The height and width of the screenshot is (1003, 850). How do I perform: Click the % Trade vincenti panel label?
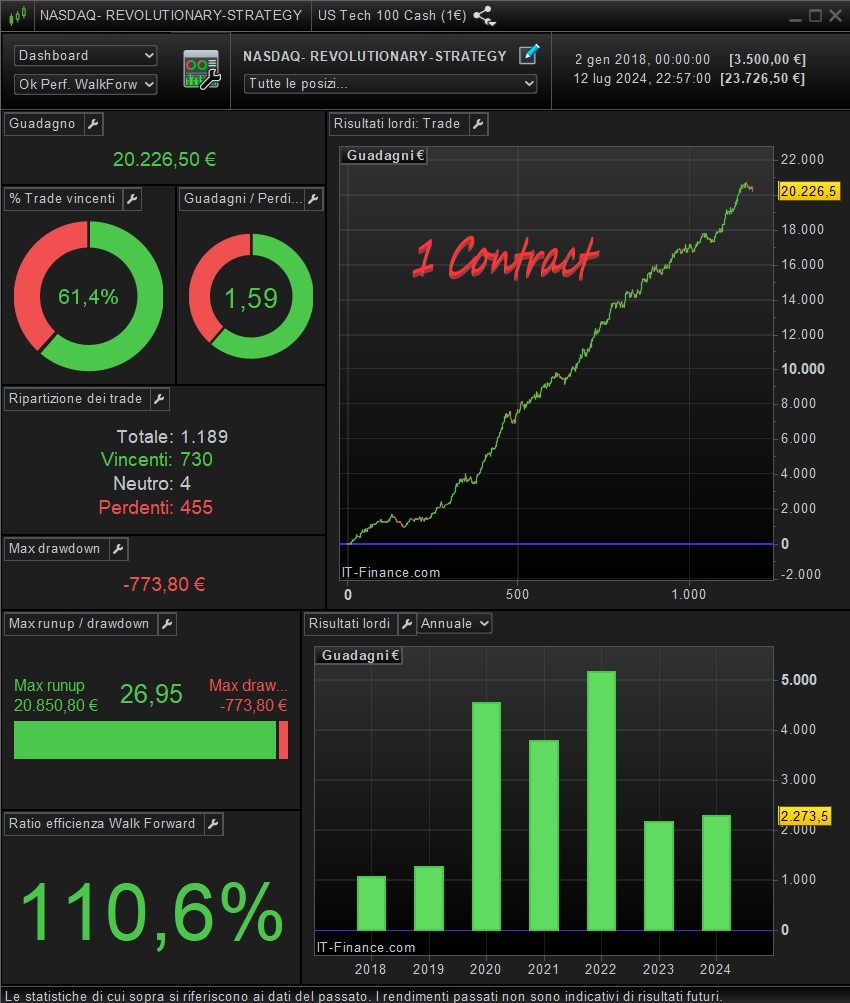63,199
